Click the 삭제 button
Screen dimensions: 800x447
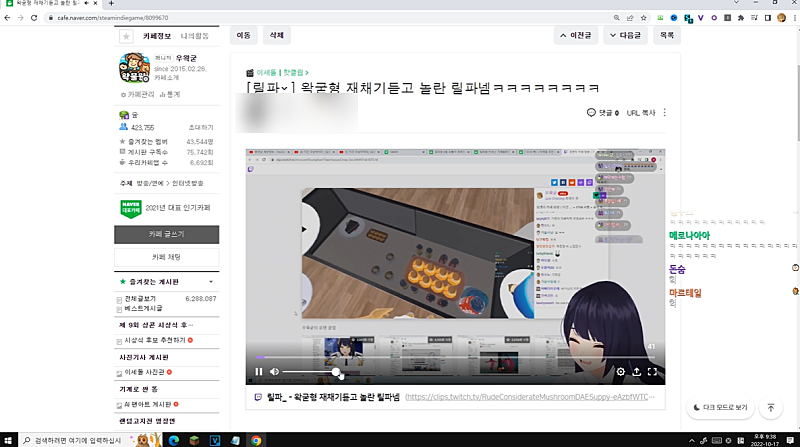point(277,35)
